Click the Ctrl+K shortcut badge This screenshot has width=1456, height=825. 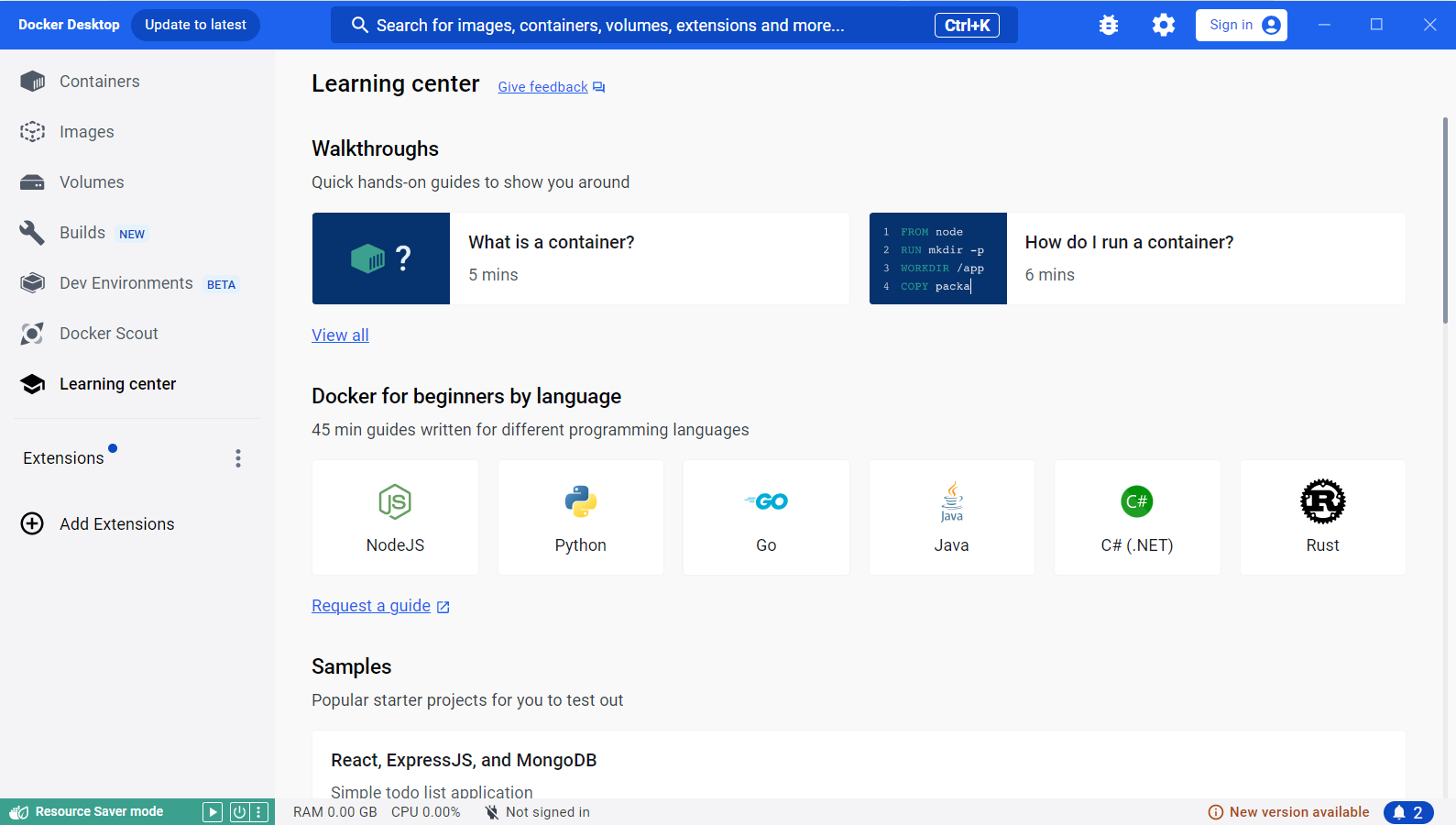click(967, 25)
